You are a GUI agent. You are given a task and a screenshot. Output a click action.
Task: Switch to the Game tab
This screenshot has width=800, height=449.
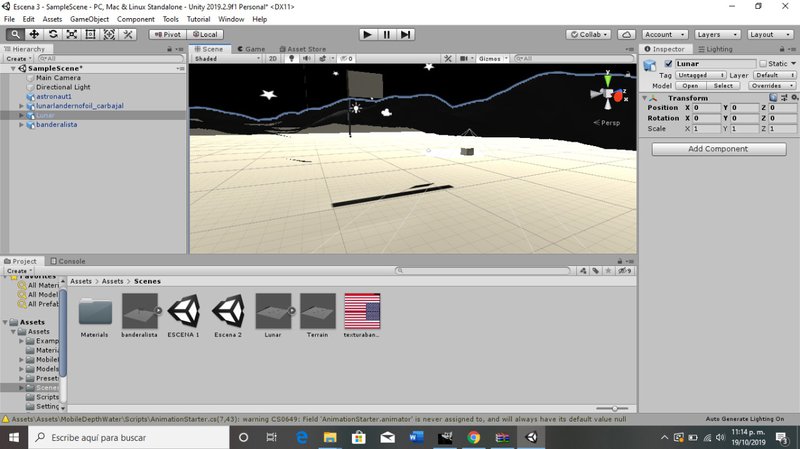[250, 48]
